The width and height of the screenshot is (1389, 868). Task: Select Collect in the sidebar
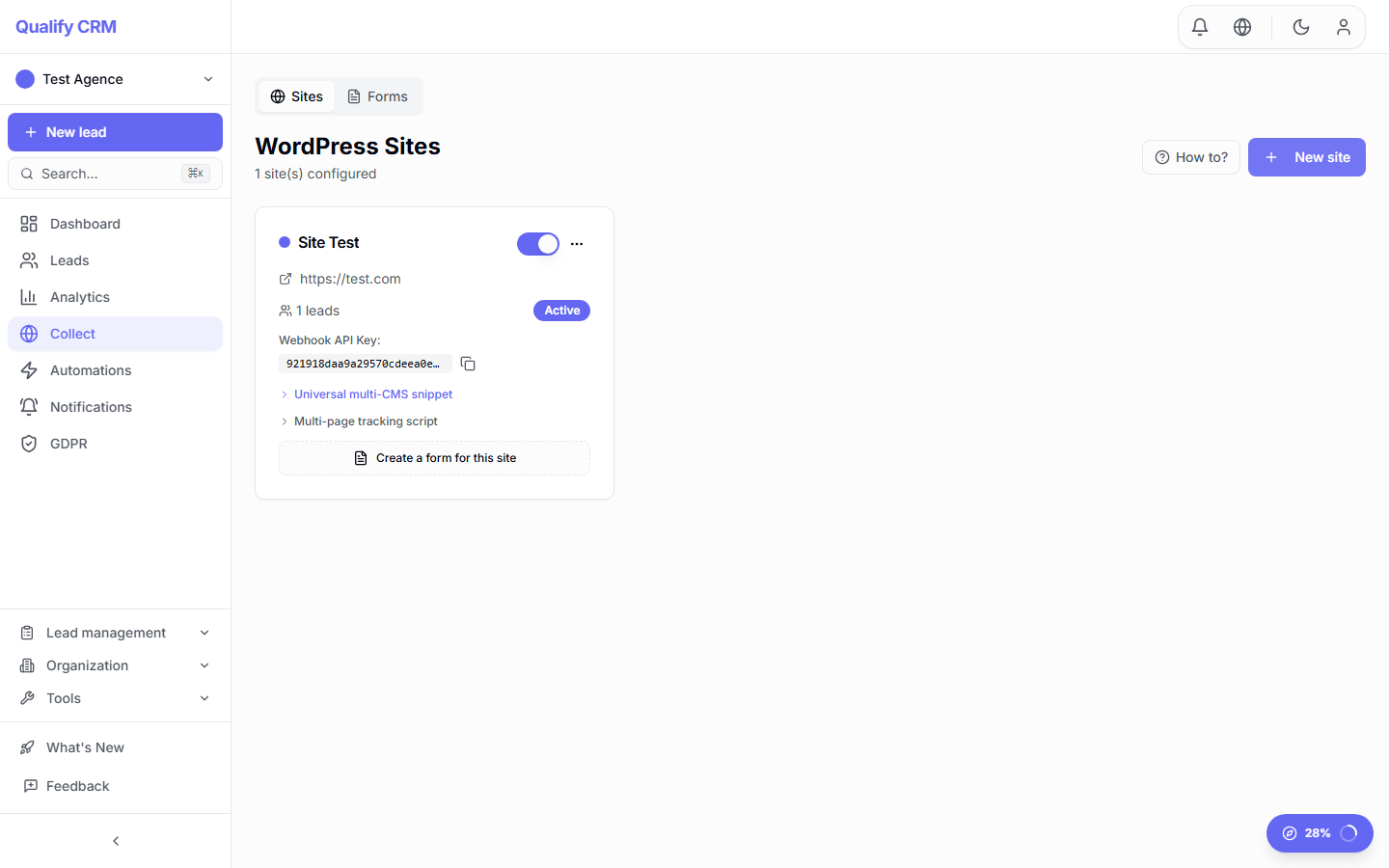click(115, 334)
